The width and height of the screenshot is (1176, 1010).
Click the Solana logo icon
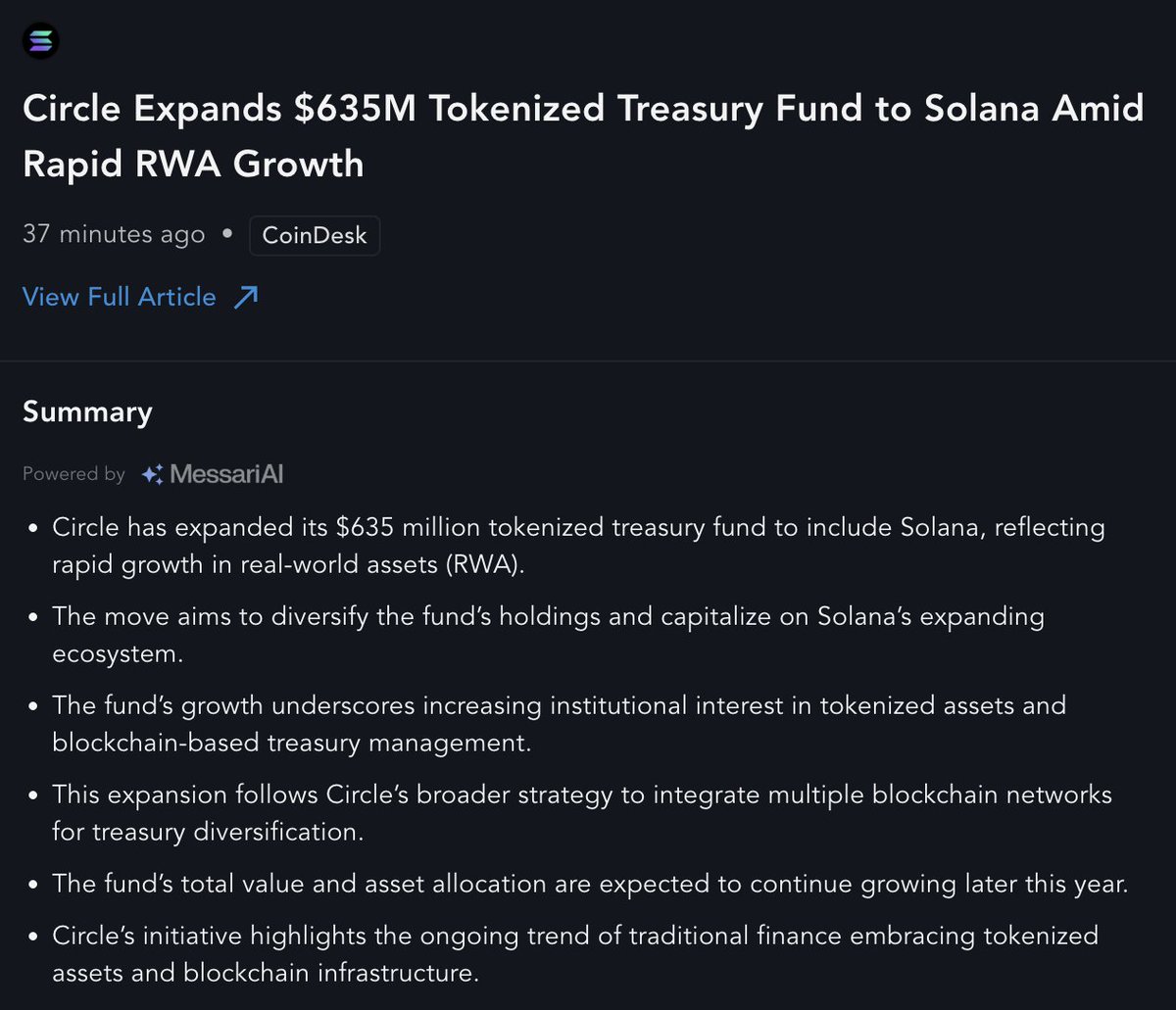[x=41, y=40]
